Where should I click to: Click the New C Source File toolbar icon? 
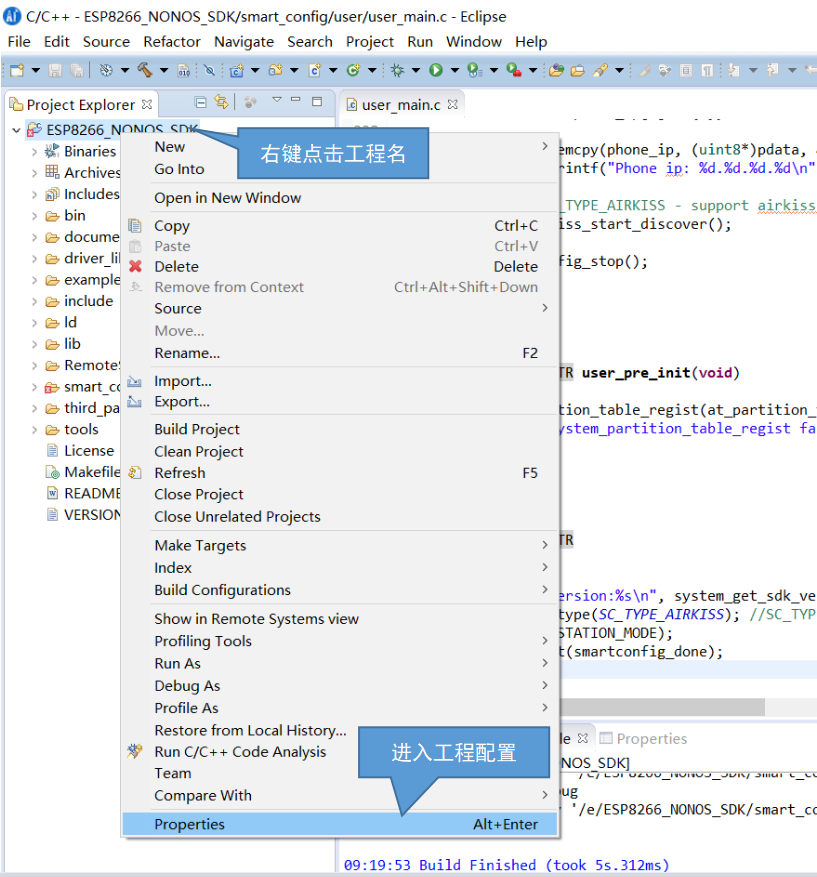click(x=314, y=70)
